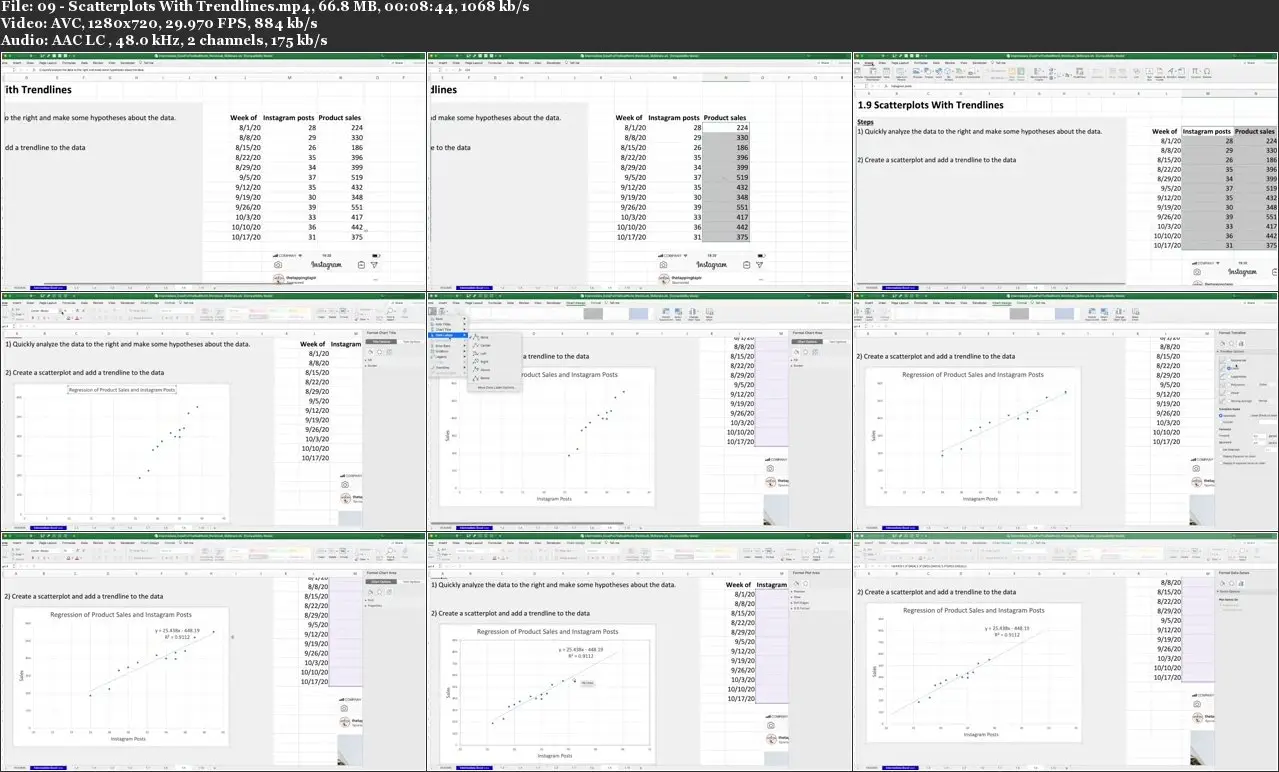Click Change Chart Type in the Data Labels frame
Image resolution: width=1279 pixels, height=772 pixels.
click(x=694, y=314)
